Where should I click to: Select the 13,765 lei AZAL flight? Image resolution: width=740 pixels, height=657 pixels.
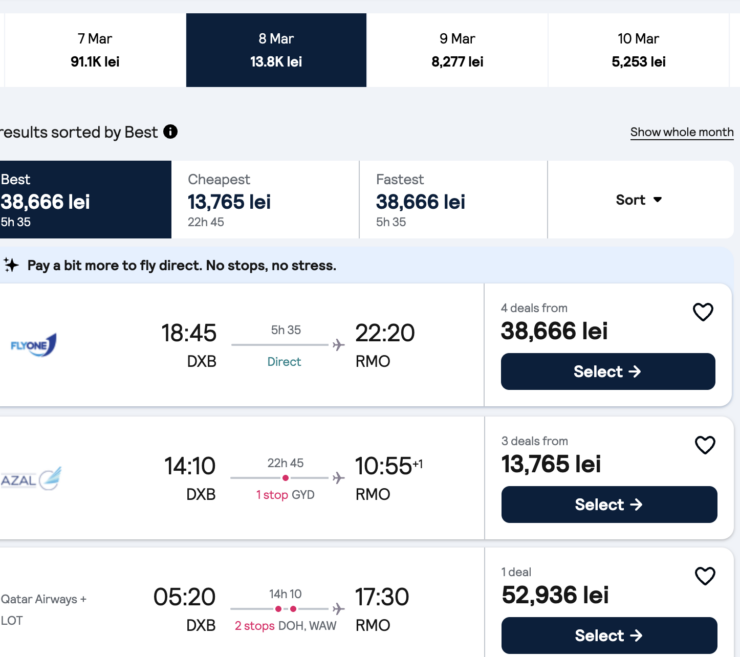[609, 505]
